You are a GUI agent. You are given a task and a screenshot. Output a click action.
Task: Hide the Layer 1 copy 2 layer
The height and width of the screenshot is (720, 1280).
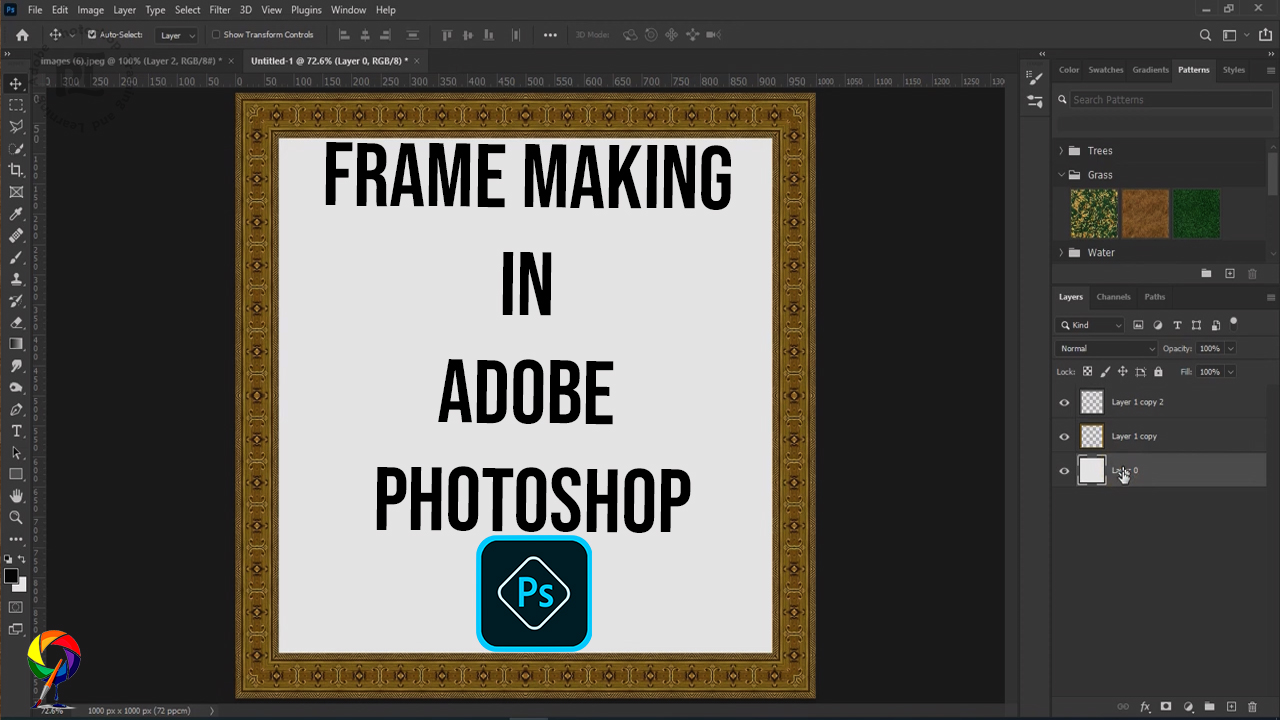[x=1064, y=403]
